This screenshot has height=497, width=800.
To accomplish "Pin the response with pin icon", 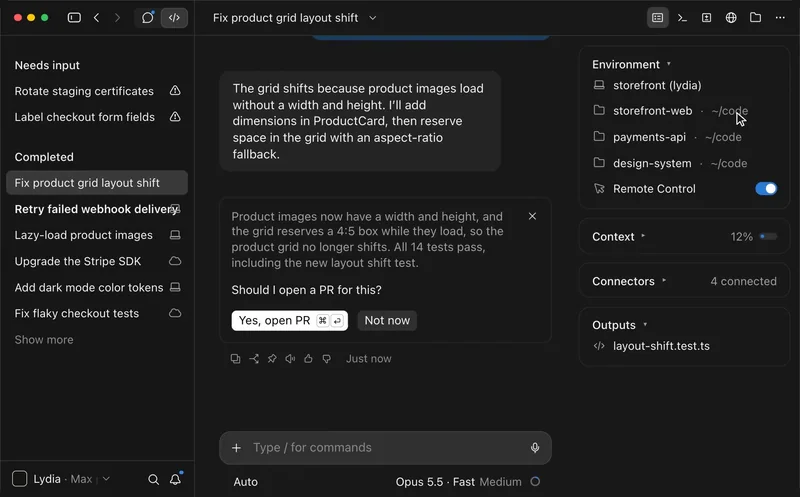I will tap(272, 359).
